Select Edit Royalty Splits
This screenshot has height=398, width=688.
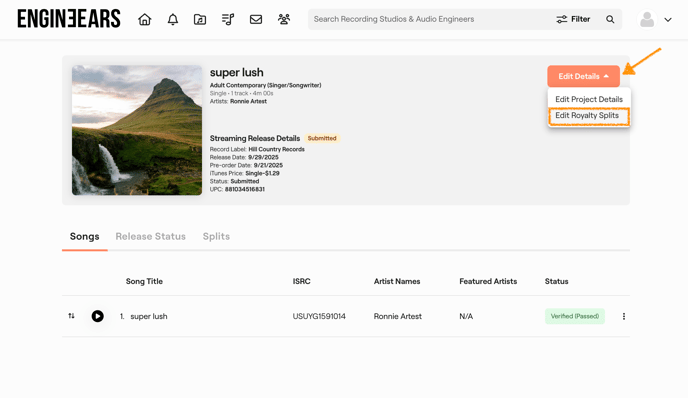587,115
